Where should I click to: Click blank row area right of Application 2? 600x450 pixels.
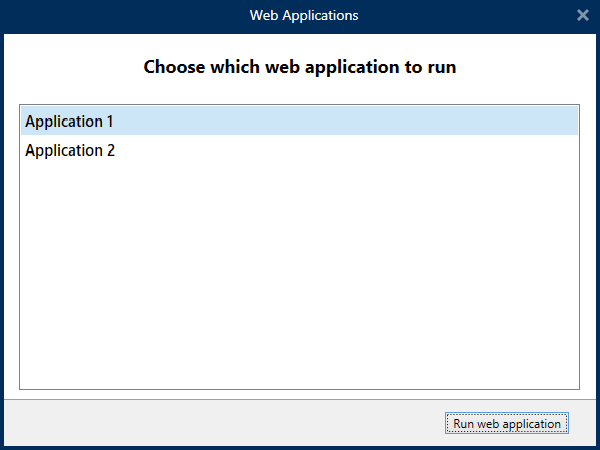click(400, 151)
